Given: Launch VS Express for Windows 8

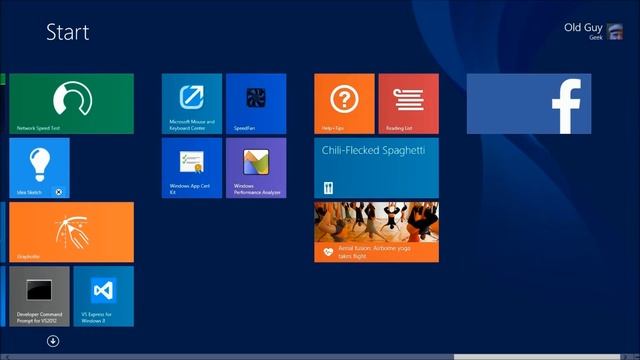Looking at the screenshot, I should click(104, 296).
